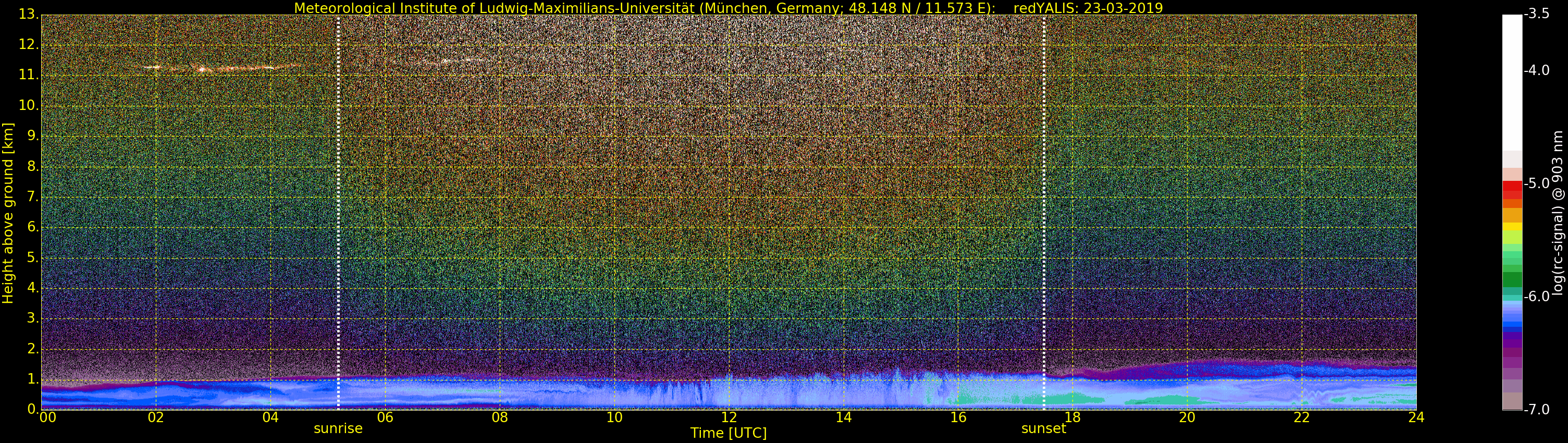Click the '-7.0' colorbar tick label
The image size is (1568, 443).
tap(1537, 410)
